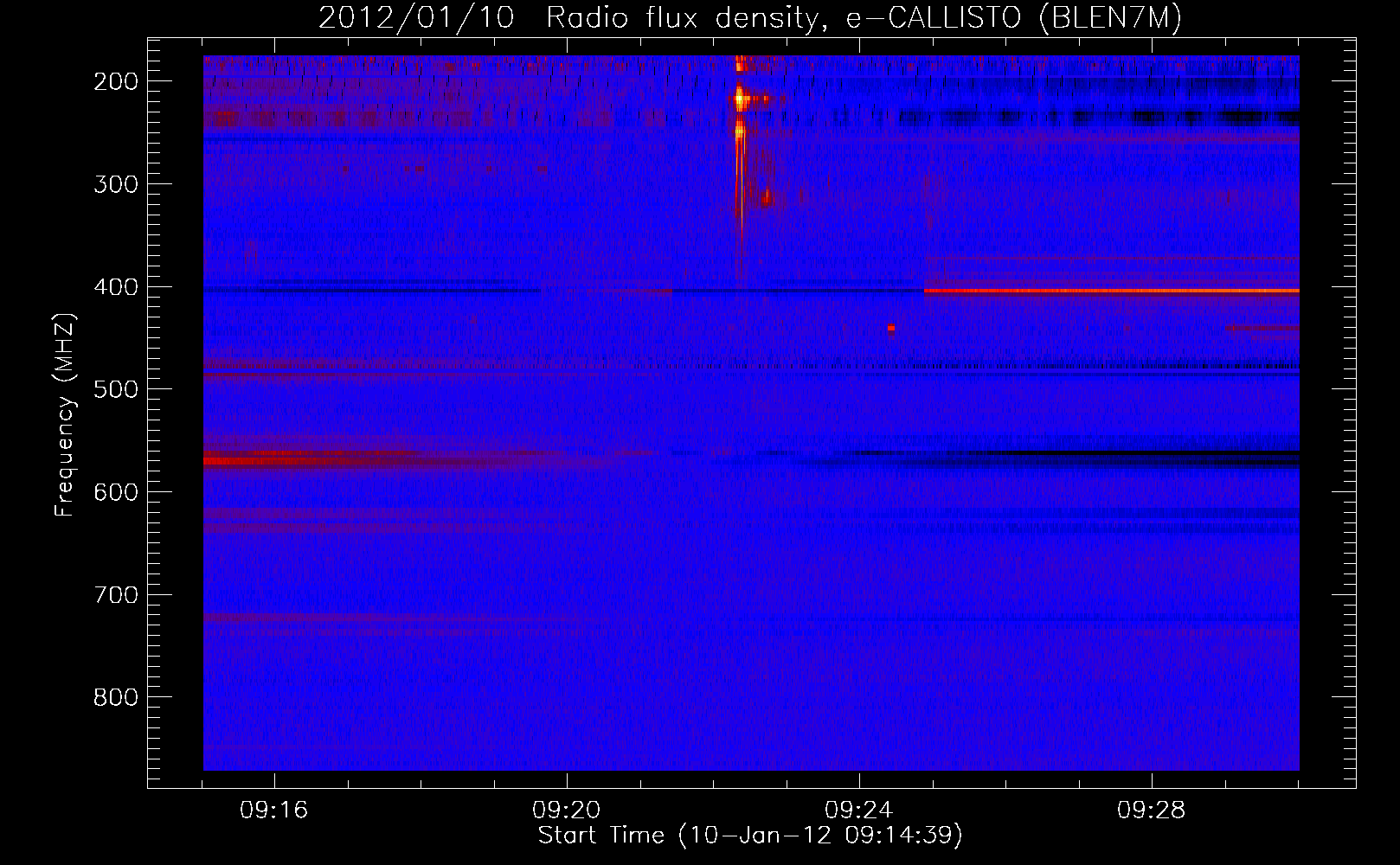Click the 200 frequency tick label
1400x865 pixels.
[x=116, y=81]
